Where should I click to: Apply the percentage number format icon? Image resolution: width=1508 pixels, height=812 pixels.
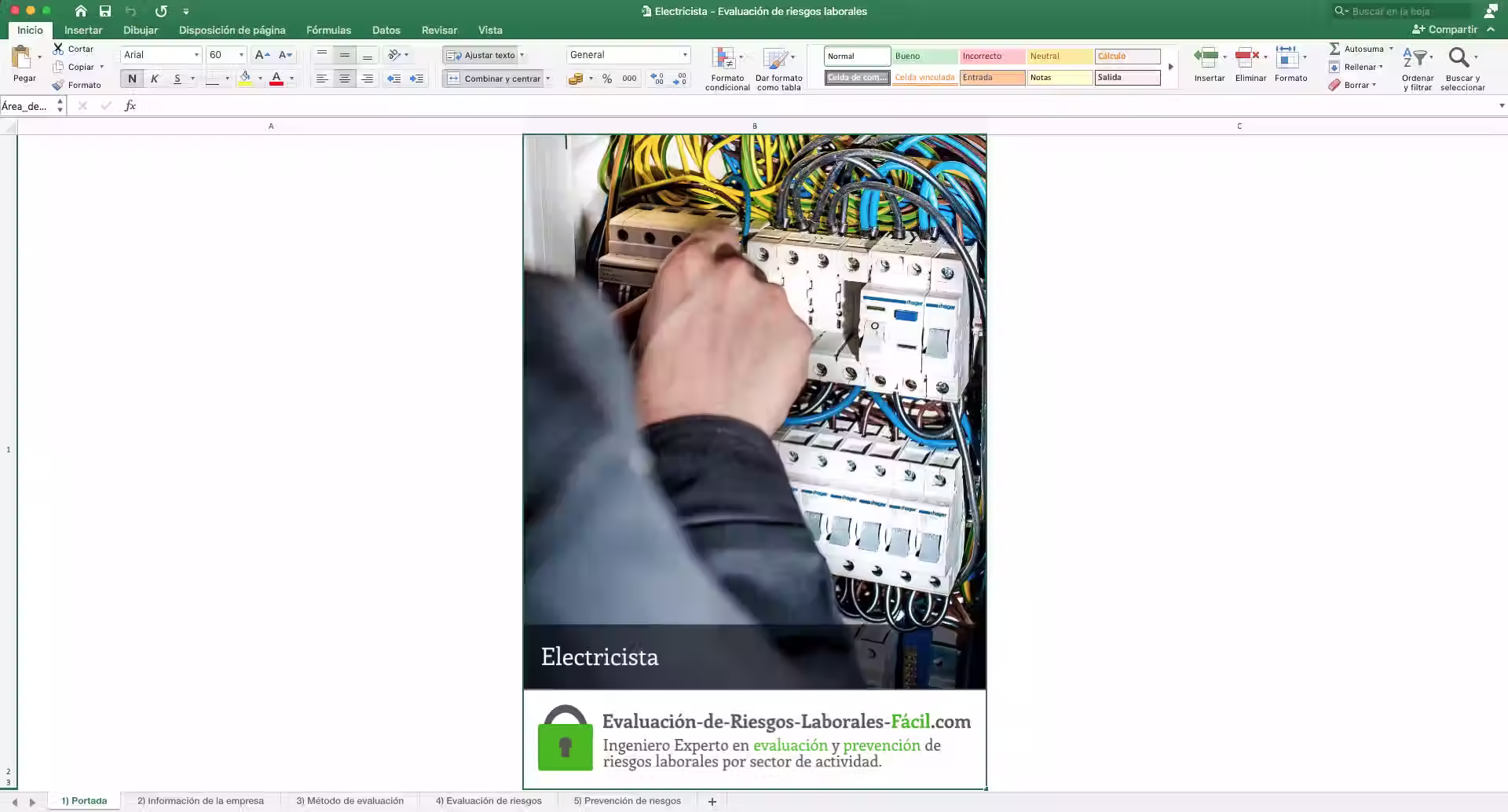605,79
